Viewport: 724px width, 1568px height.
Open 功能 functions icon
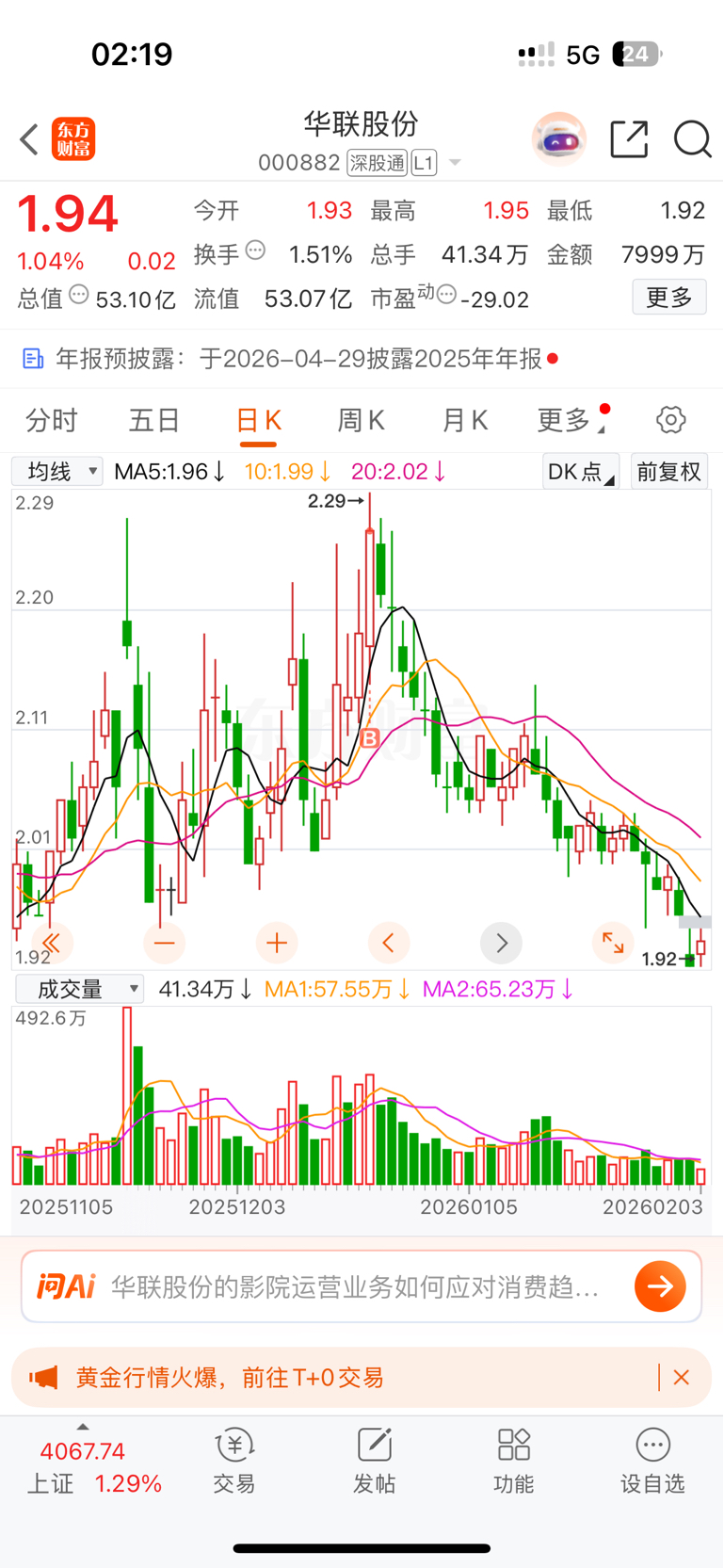click(x=514, y=1461)
